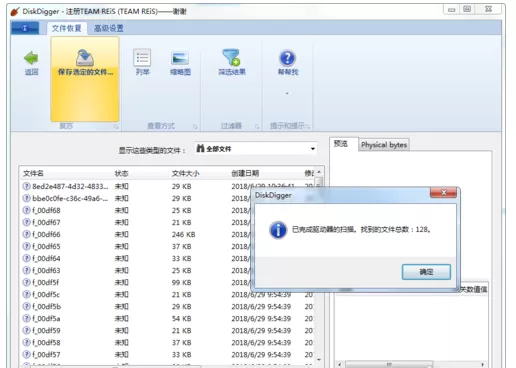
Task: Select the 高级设置 ribbon tab
Action: [109, 28]
